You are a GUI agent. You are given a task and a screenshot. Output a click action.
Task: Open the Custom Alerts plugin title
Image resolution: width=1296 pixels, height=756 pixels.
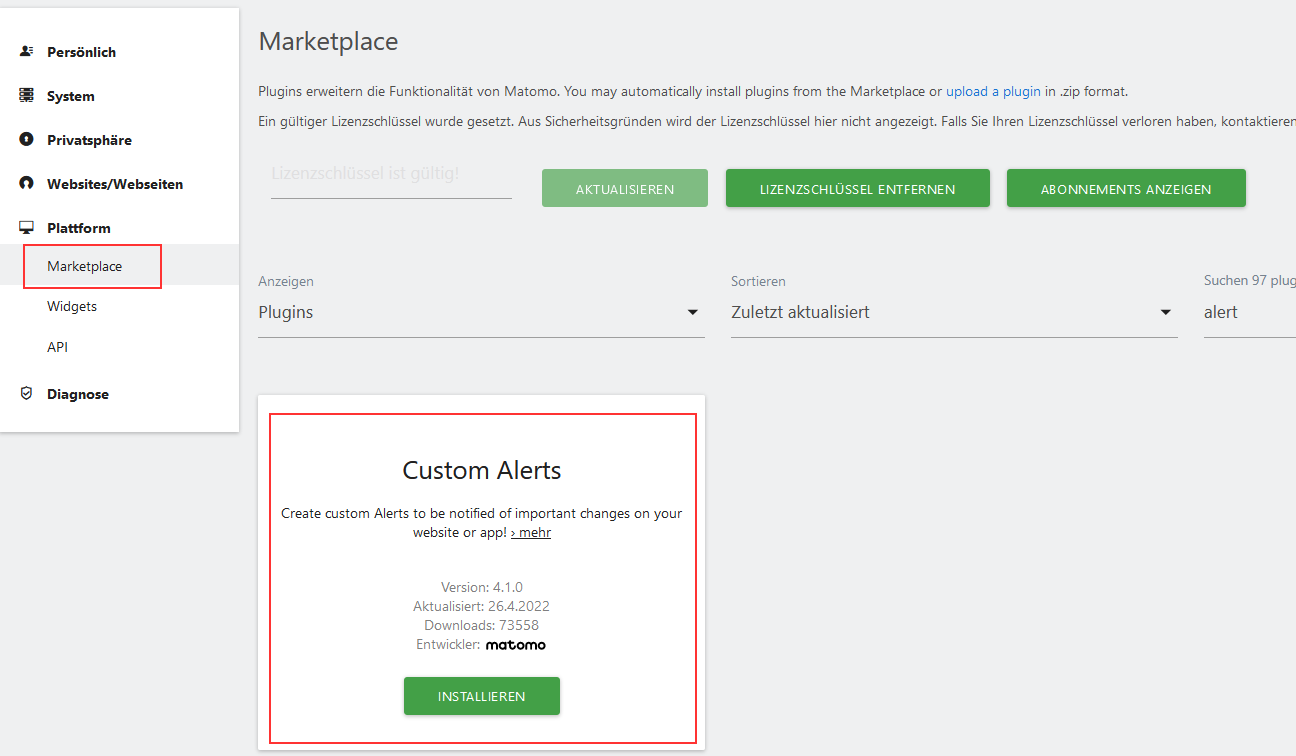tap(482, 470)
